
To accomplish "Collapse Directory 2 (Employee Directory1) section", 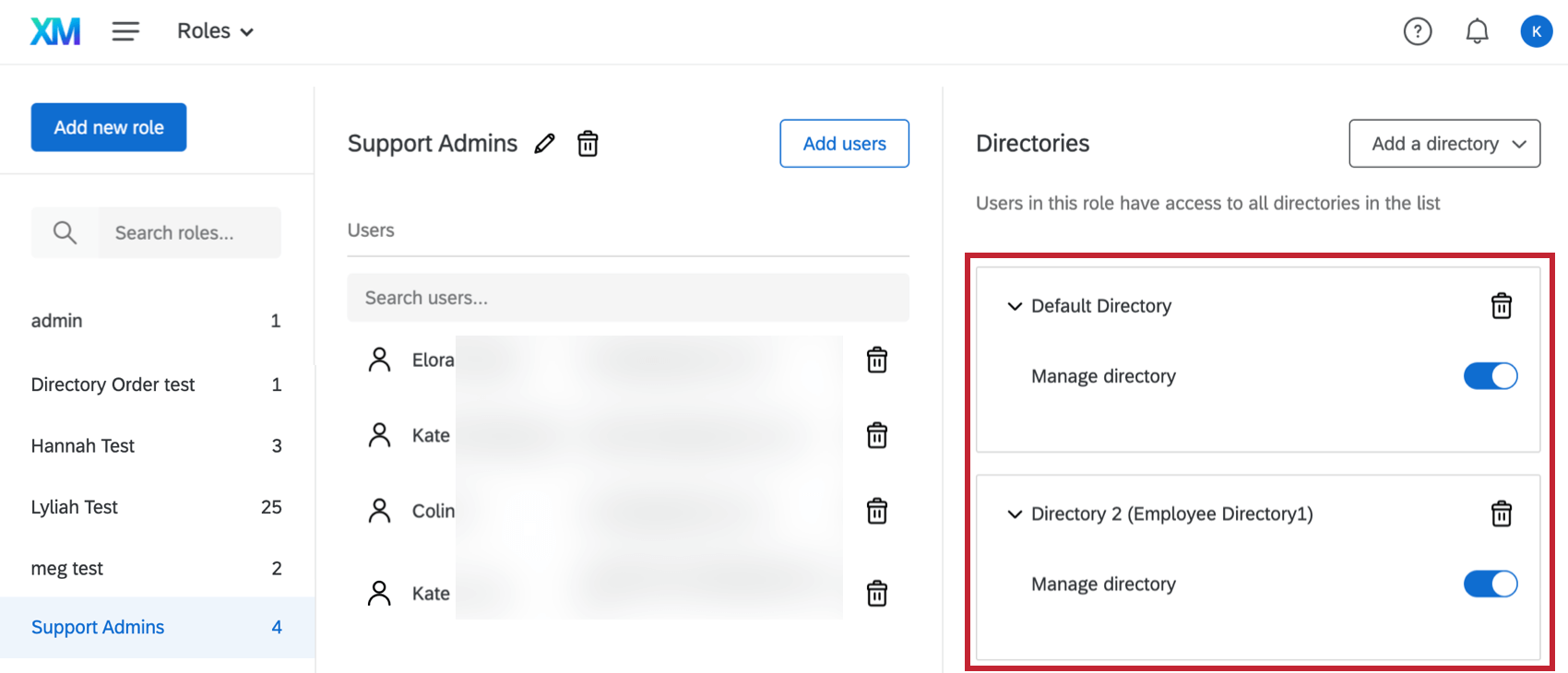I will tap(1015, 514).
